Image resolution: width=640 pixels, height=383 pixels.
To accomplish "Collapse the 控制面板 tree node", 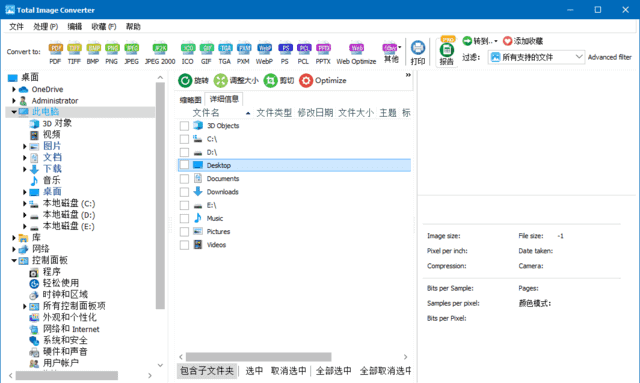I will [x=14, y=261].
